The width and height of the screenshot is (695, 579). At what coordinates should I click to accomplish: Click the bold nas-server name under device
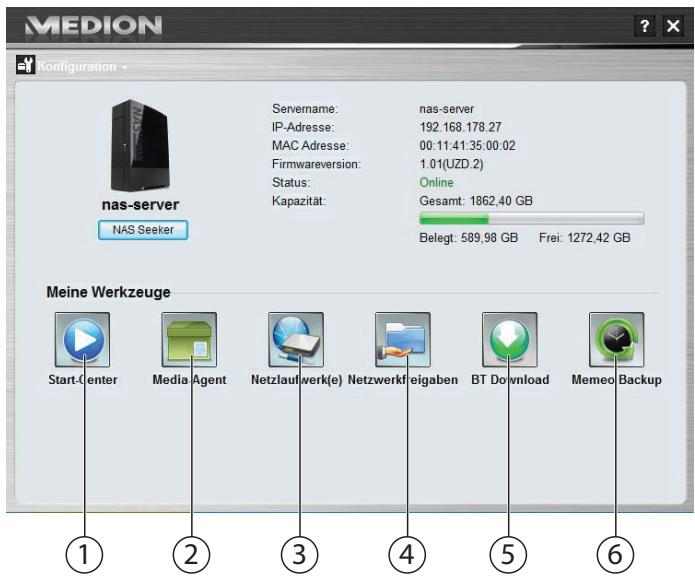(x=141, y=205)
